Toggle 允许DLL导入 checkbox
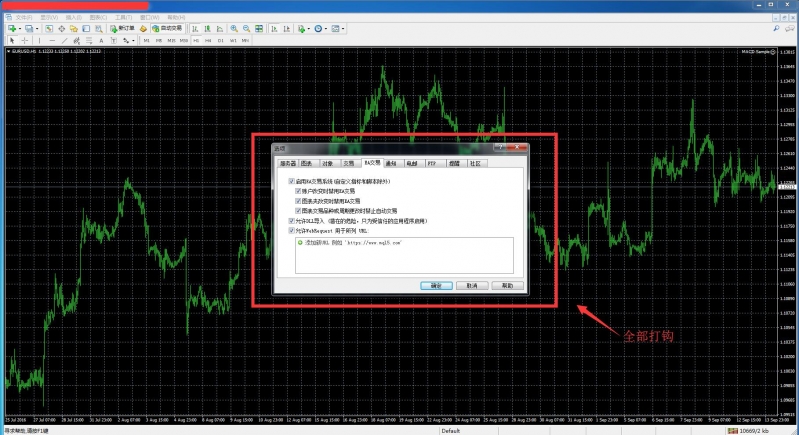Image resolution: width=799 pixels, height=435 pixels. pyautogui.click(x=291, y=221)
